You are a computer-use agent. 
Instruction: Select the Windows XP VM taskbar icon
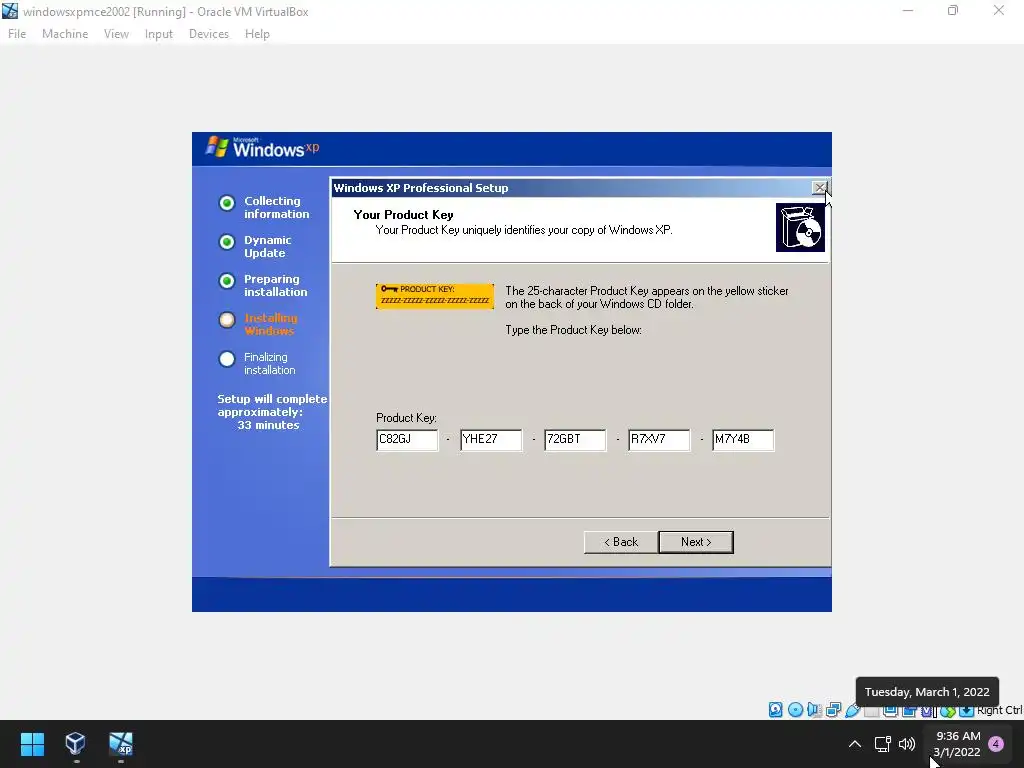(121, 743)
